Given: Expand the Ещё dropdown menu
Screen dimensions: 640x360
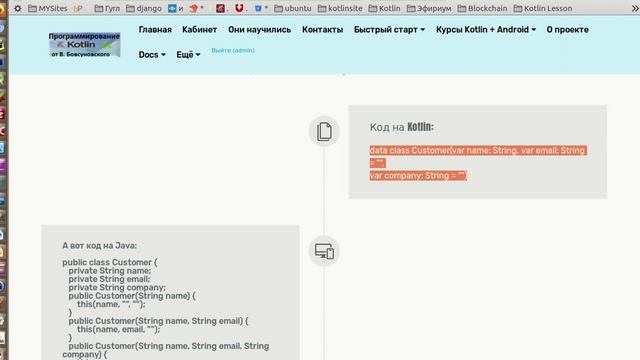Looking at the screenshot, I should tap(188, 55).
